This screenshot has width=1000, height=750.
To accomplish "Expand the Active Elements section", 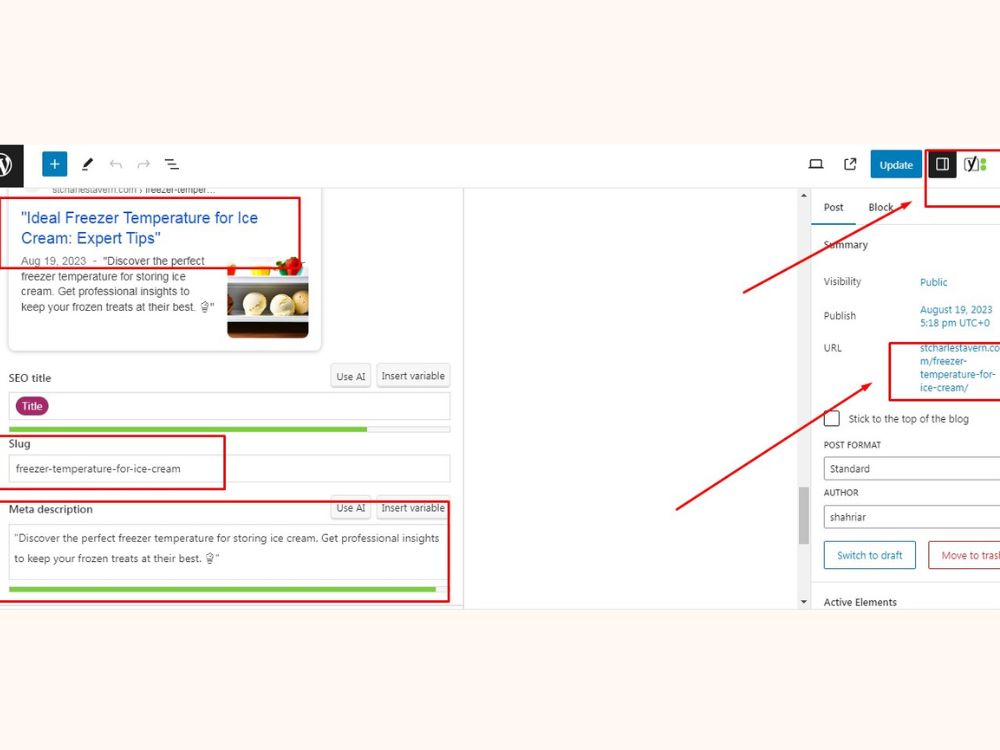I will 860,602.
